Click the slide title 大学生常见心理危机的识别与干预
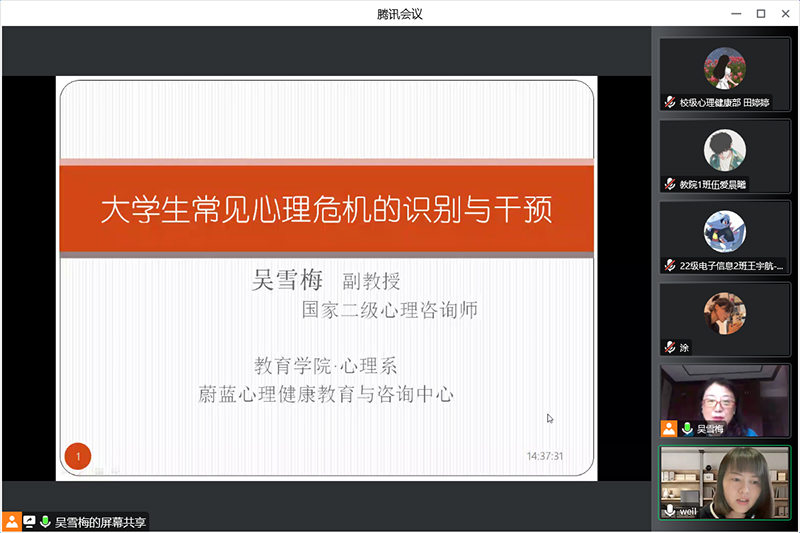 coord(326,211)
